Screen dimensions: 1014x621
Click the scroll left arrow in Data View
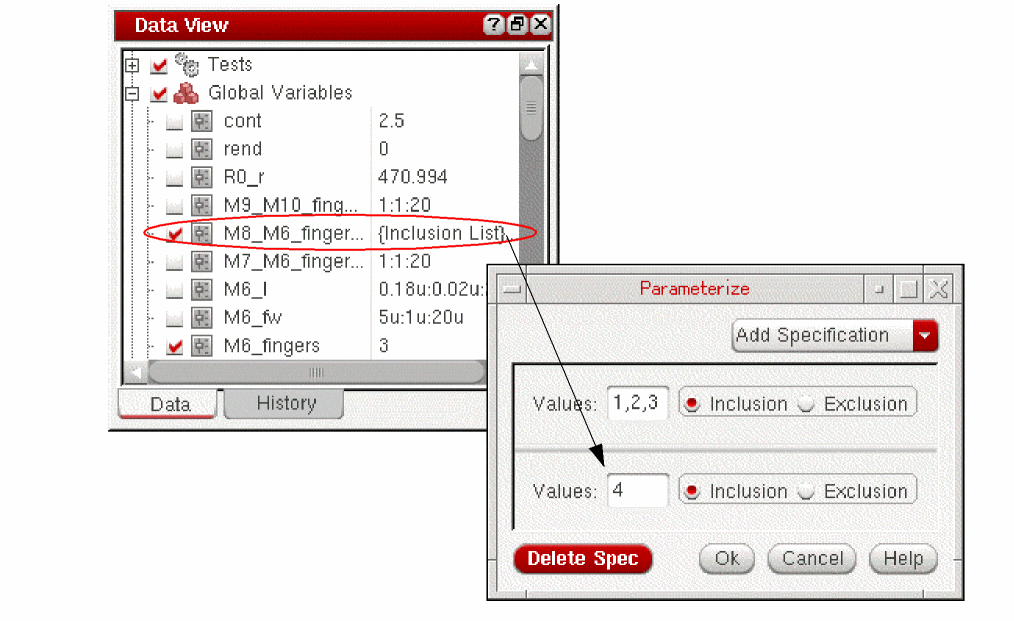pyautogui.click(x=135, y=373)
